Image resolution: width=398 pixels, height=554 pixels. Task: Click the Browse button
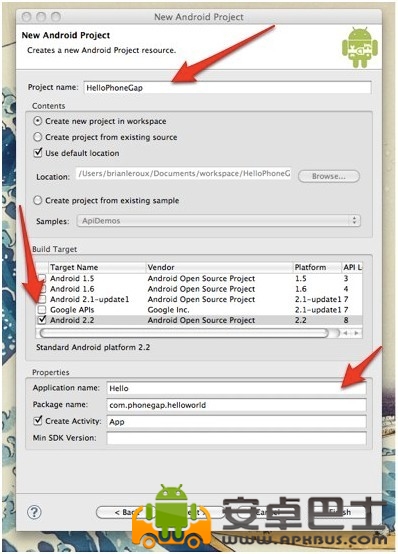pos(329,176)
